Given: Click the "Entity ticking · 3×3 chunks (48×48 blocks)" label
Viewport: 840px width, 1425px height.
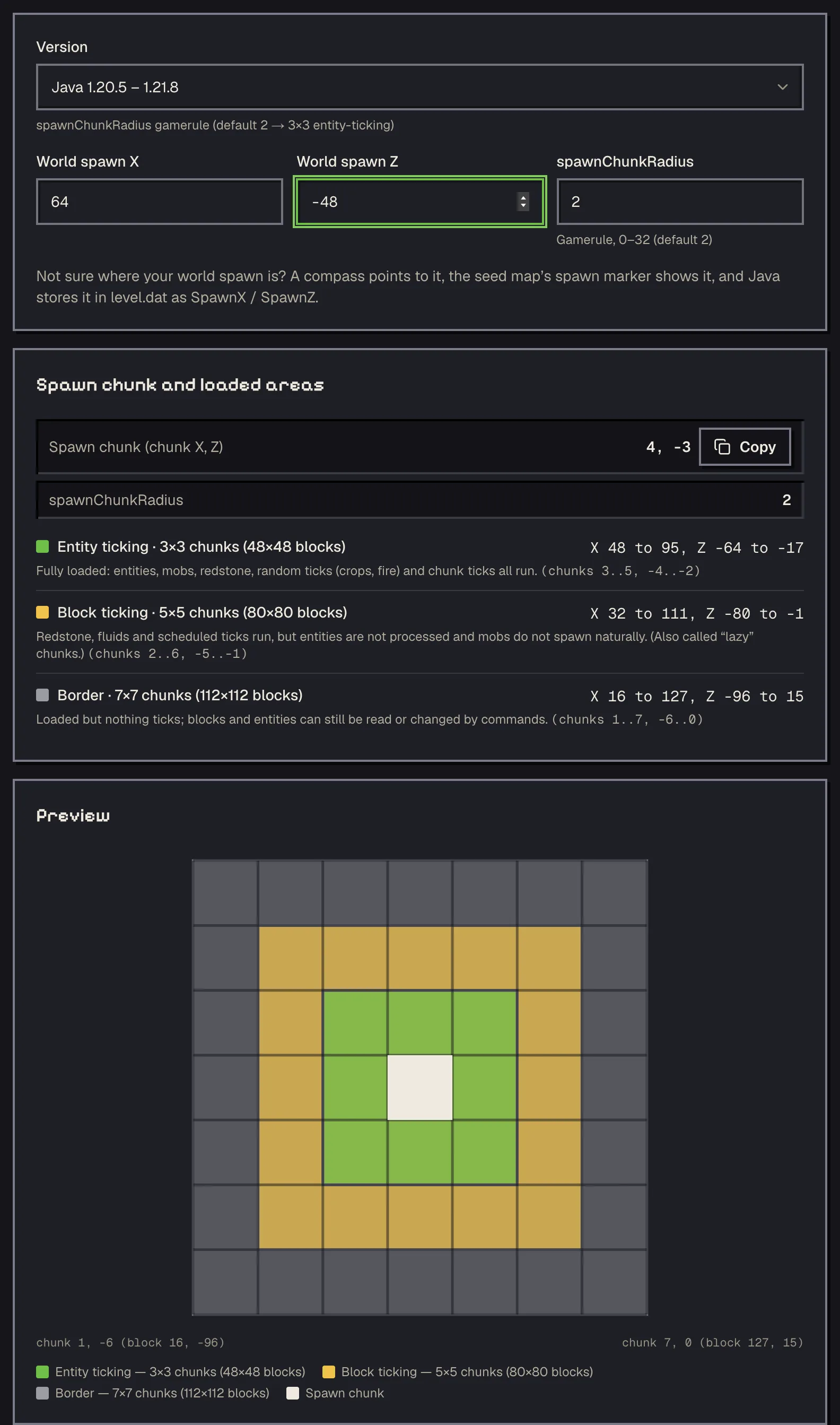Looking at the screenshot, I should click(202, 546).
